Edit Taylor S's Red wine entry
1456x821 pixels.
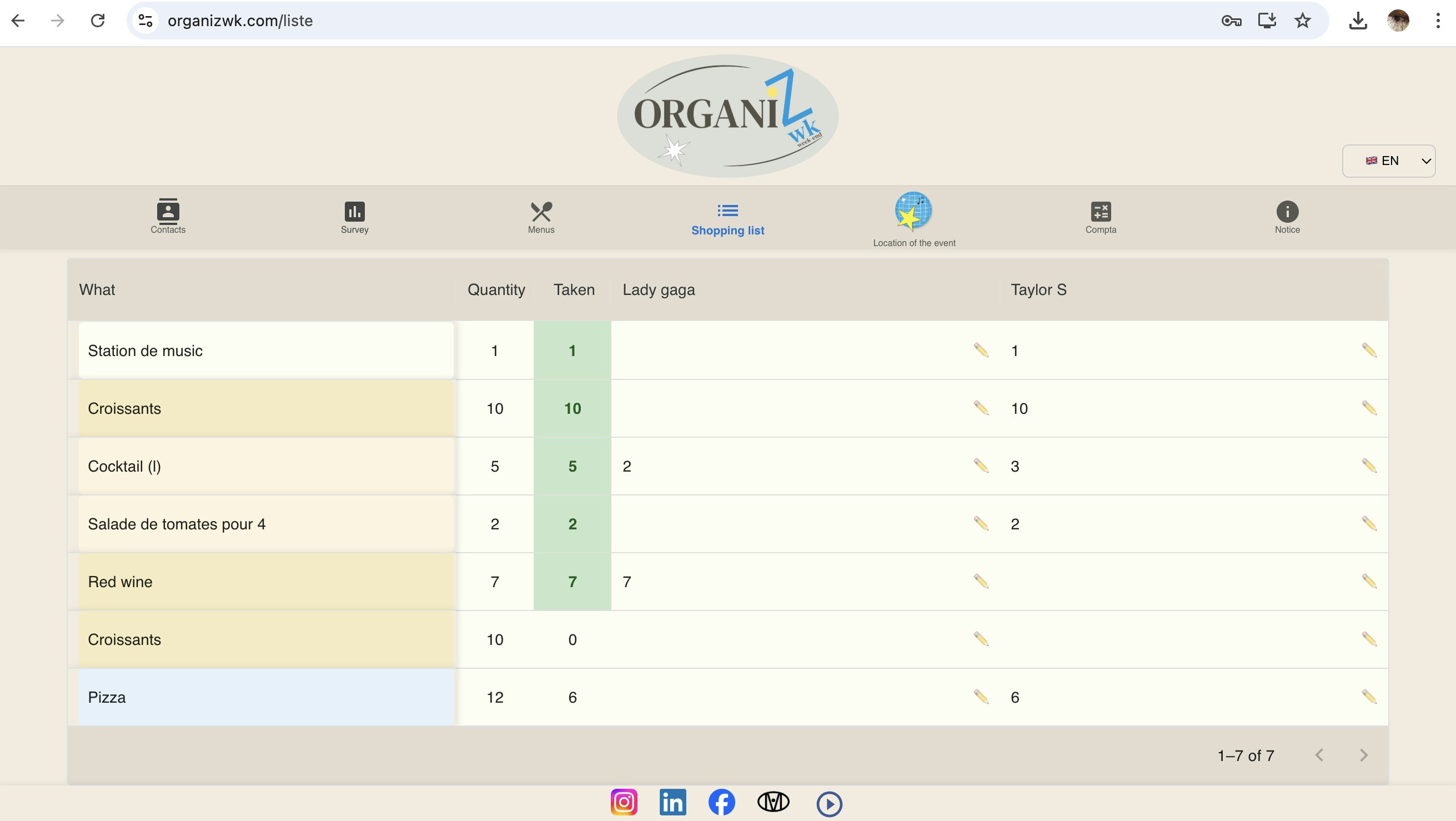point(1369,581)
